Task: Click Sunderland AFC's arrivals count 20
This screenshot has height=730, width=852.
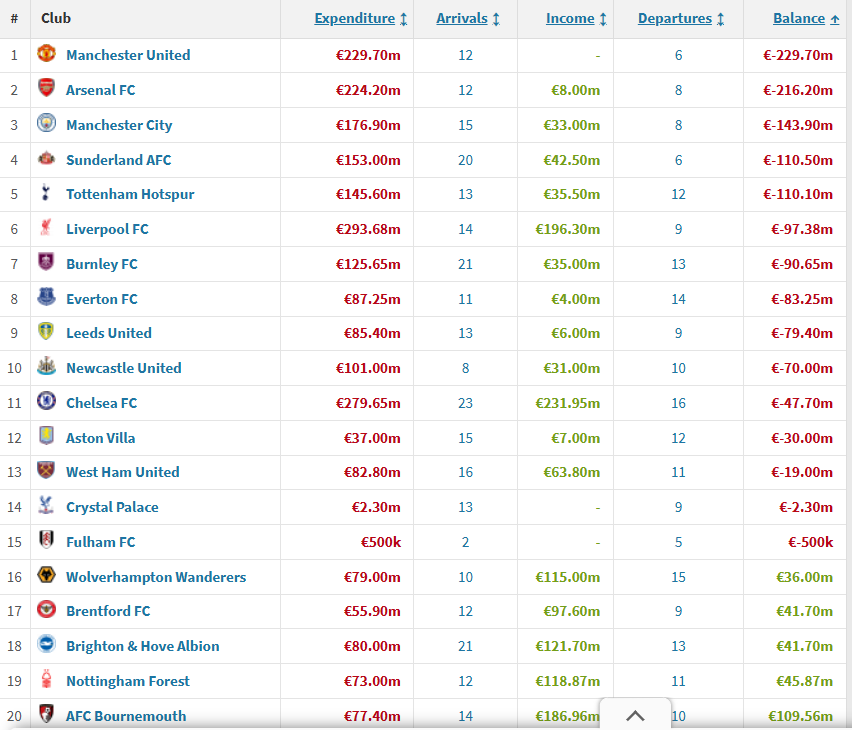Action: coord(465,160)
